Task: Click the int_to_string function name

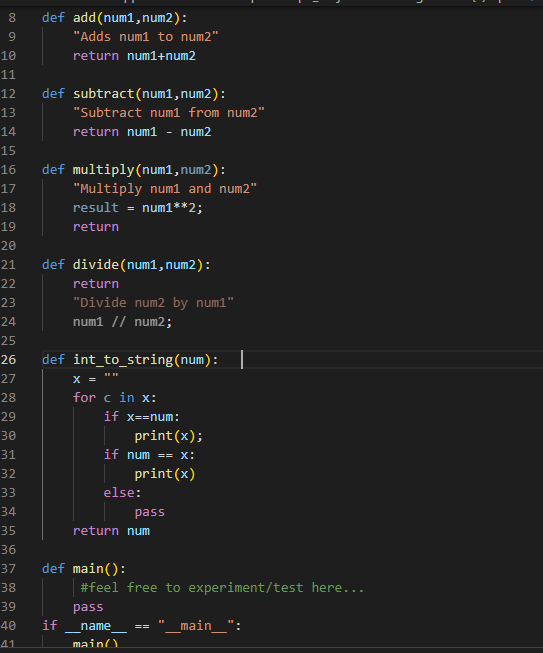Action: click(123, 360)
